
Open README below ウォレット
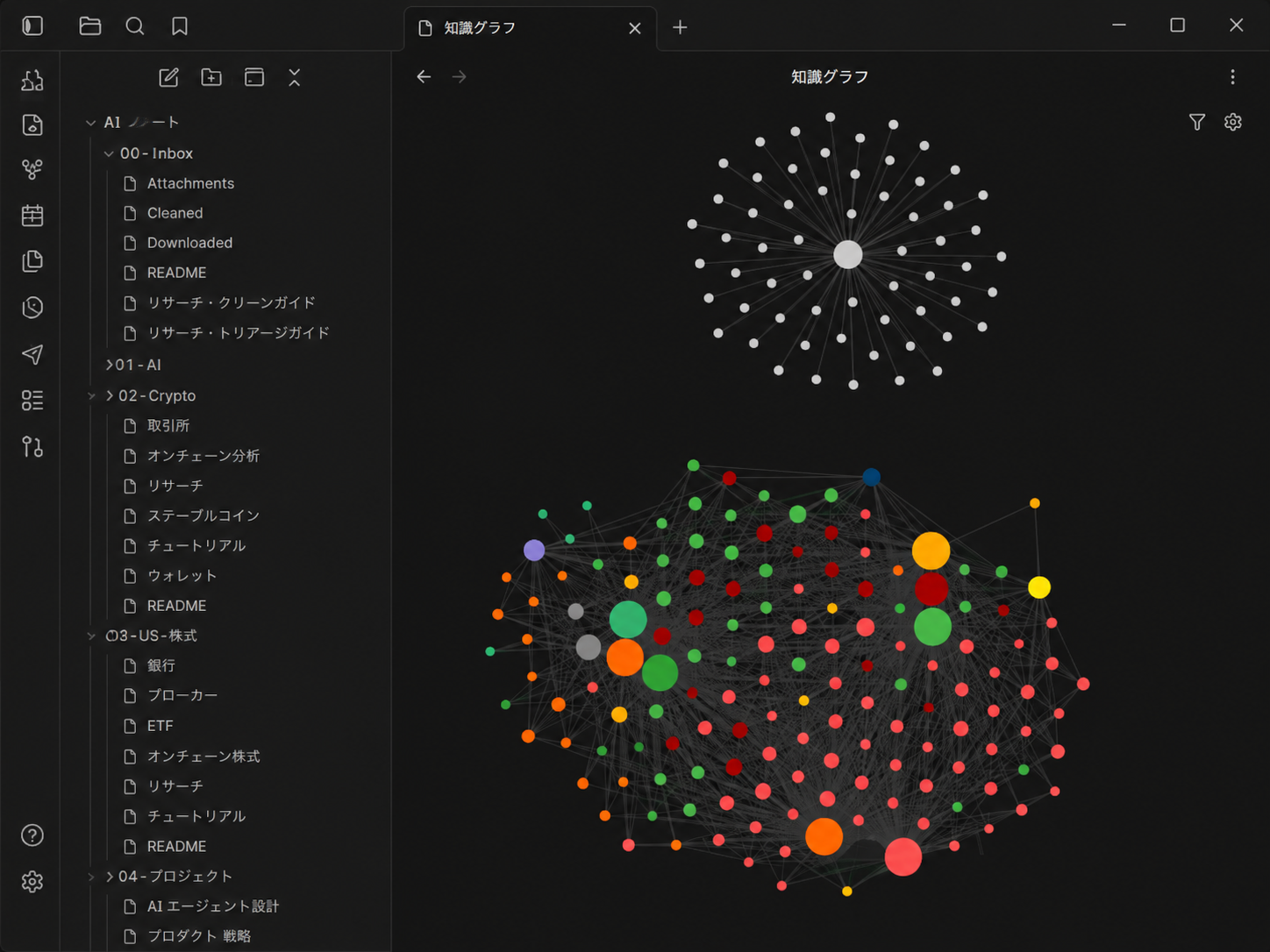(x=165, y=606)
